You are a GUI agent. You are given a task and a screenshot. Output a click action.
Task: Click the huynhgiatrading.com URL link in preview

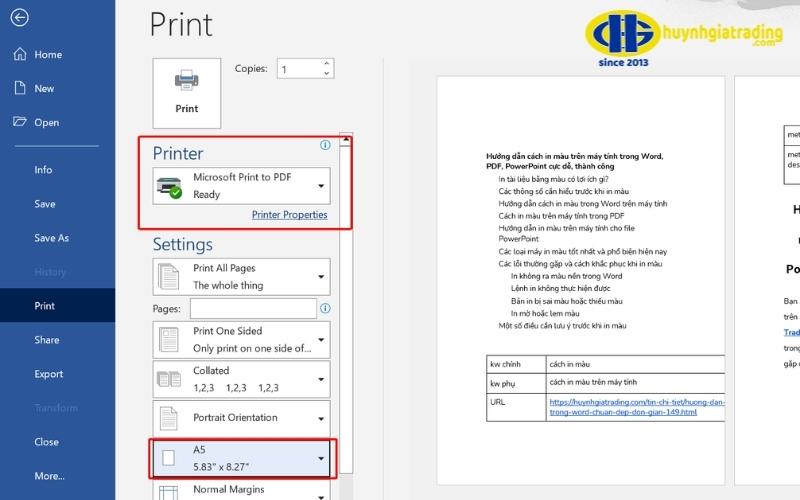(x=636, y=407)
